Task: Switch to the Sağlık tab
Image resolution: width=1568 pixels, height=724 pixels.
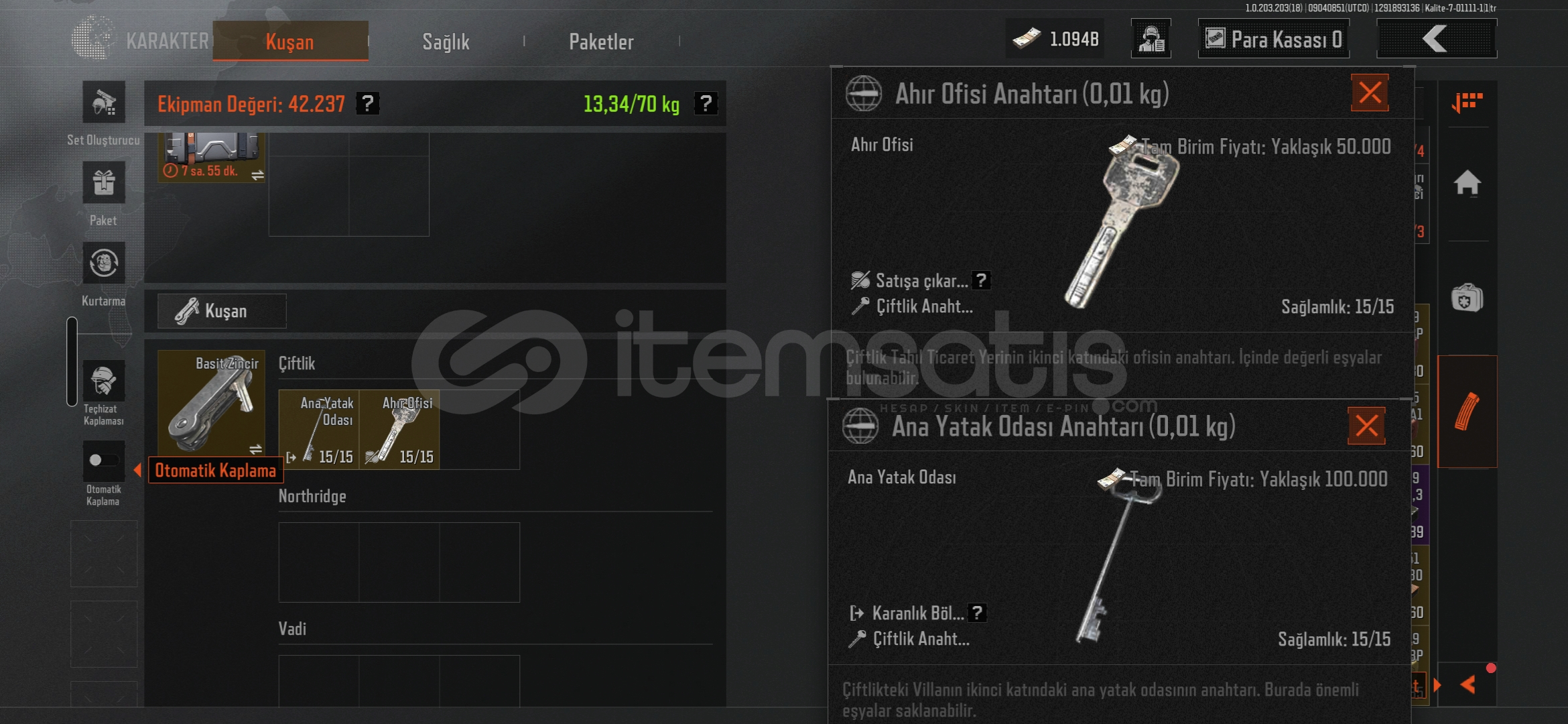Action: click(446, 42)
